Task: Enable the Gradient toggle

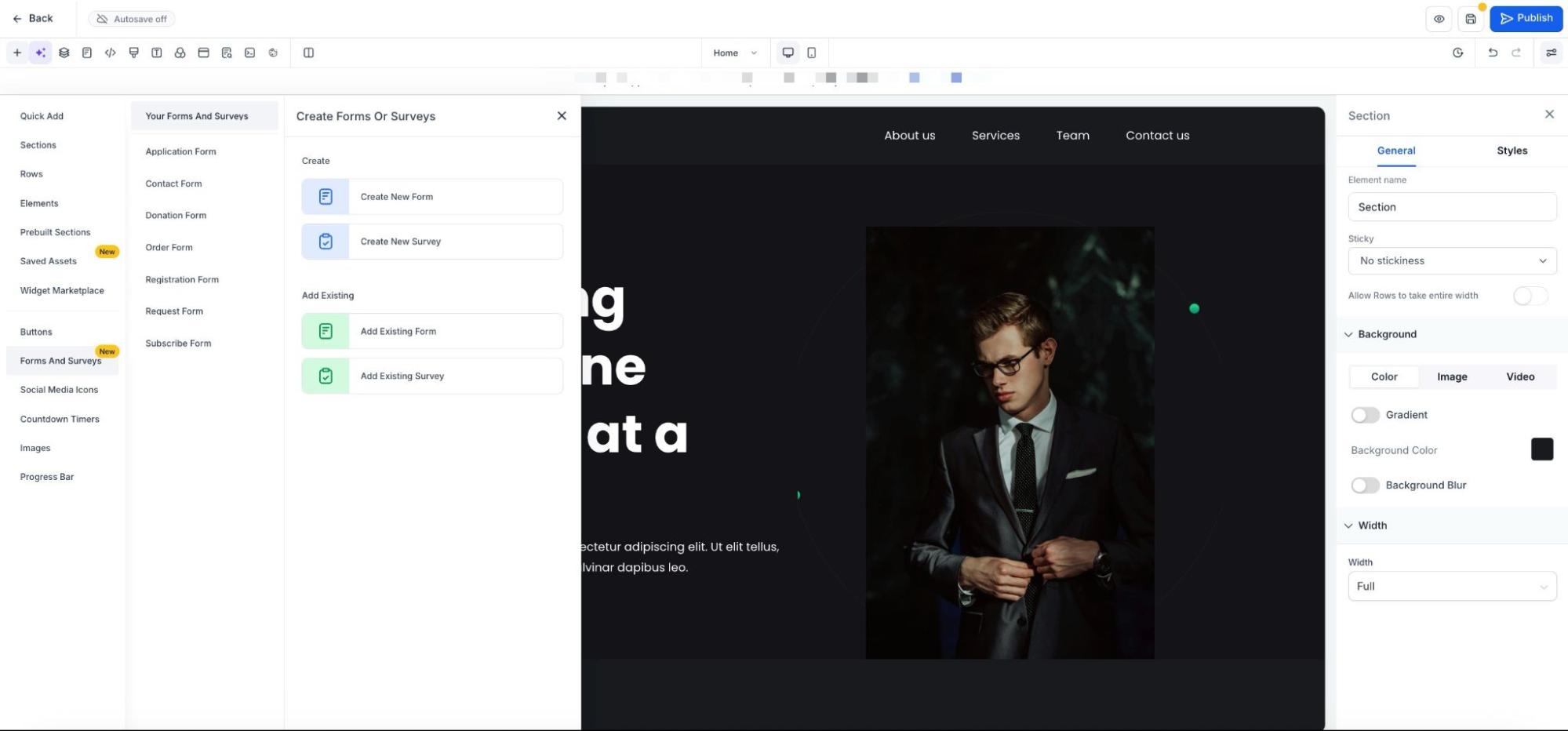Action: 1365,415
